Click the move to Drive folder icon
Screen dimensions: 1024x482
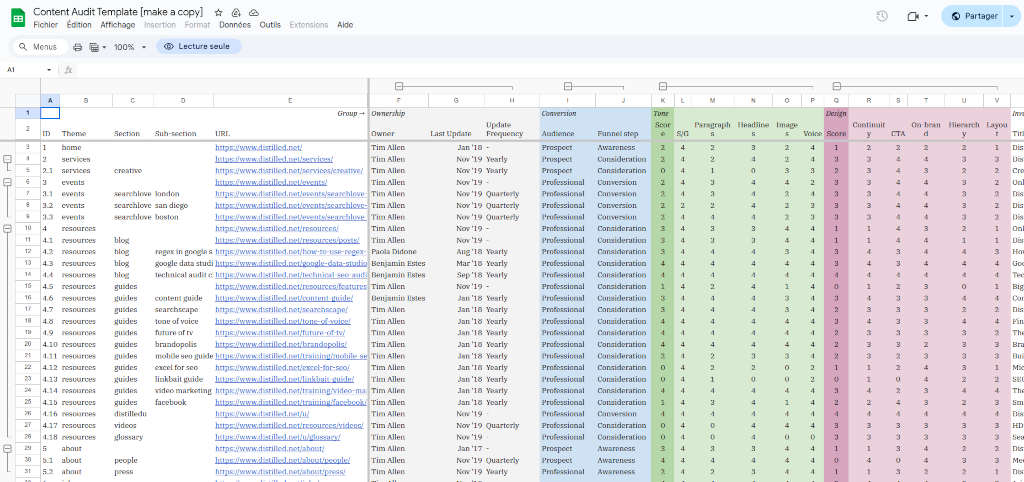pyautogui.click(x=236, y=11)
